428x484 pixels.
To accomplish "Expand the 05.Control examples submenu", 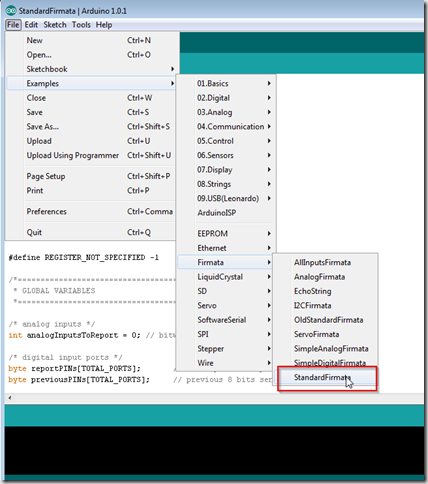I will pyautogui.click(x=226, y=141).
